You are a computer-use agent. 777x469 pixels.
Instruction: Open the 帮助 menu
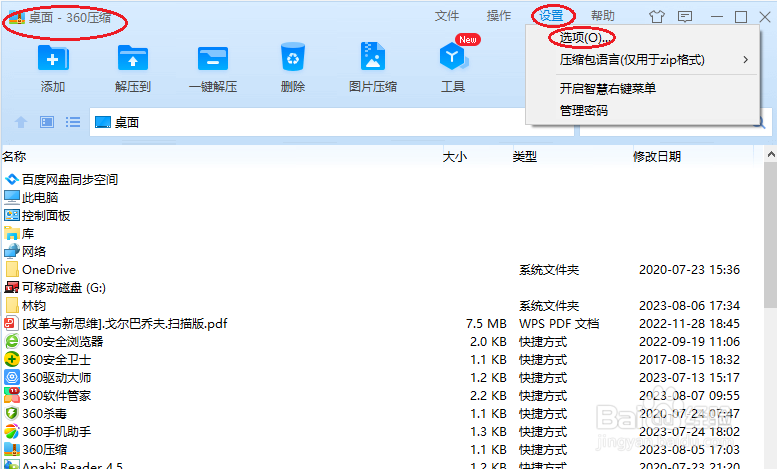point(603,16)
